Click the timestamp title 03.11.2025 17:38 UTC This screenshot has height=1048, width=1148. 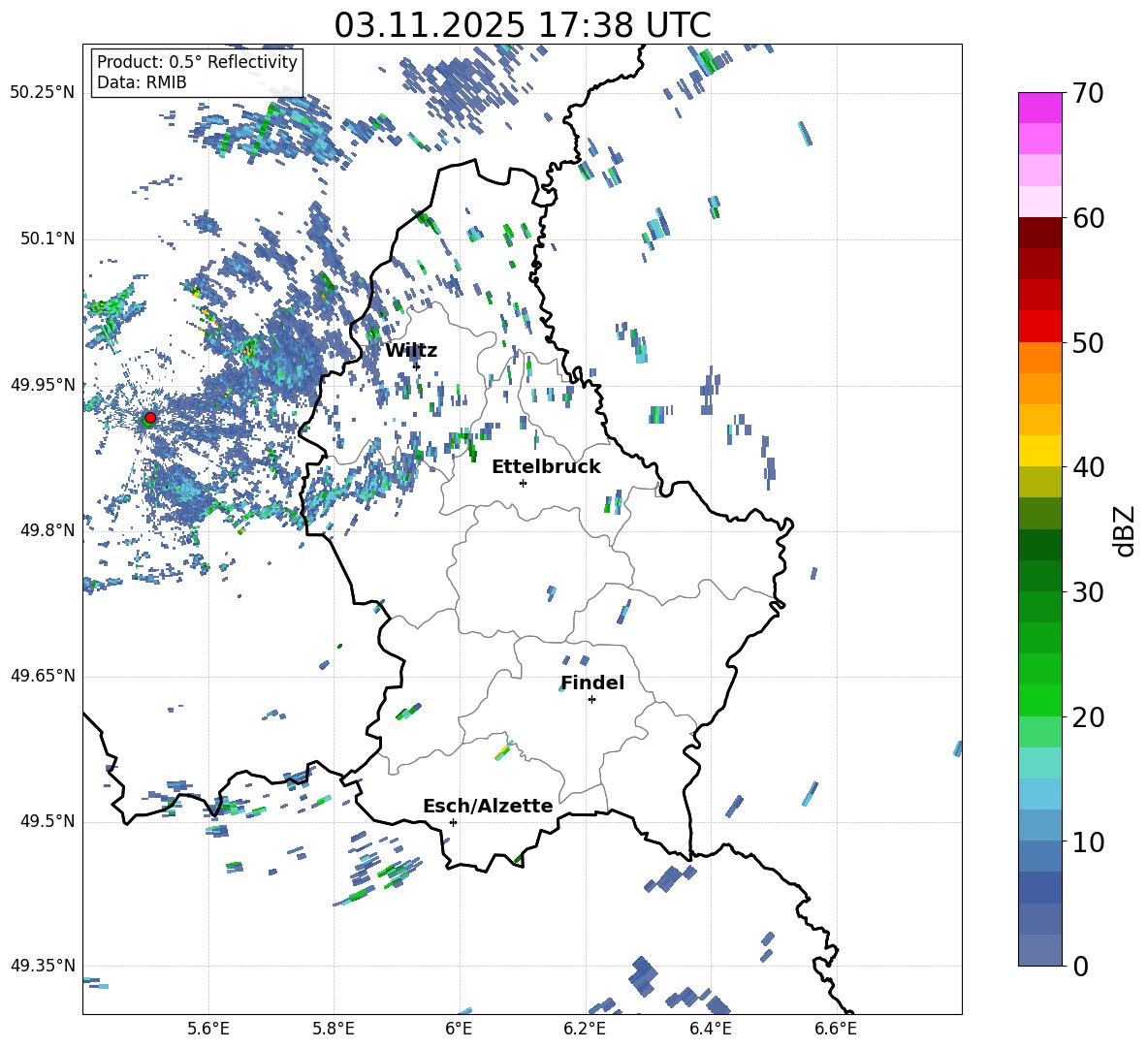(x=523, y=25)
